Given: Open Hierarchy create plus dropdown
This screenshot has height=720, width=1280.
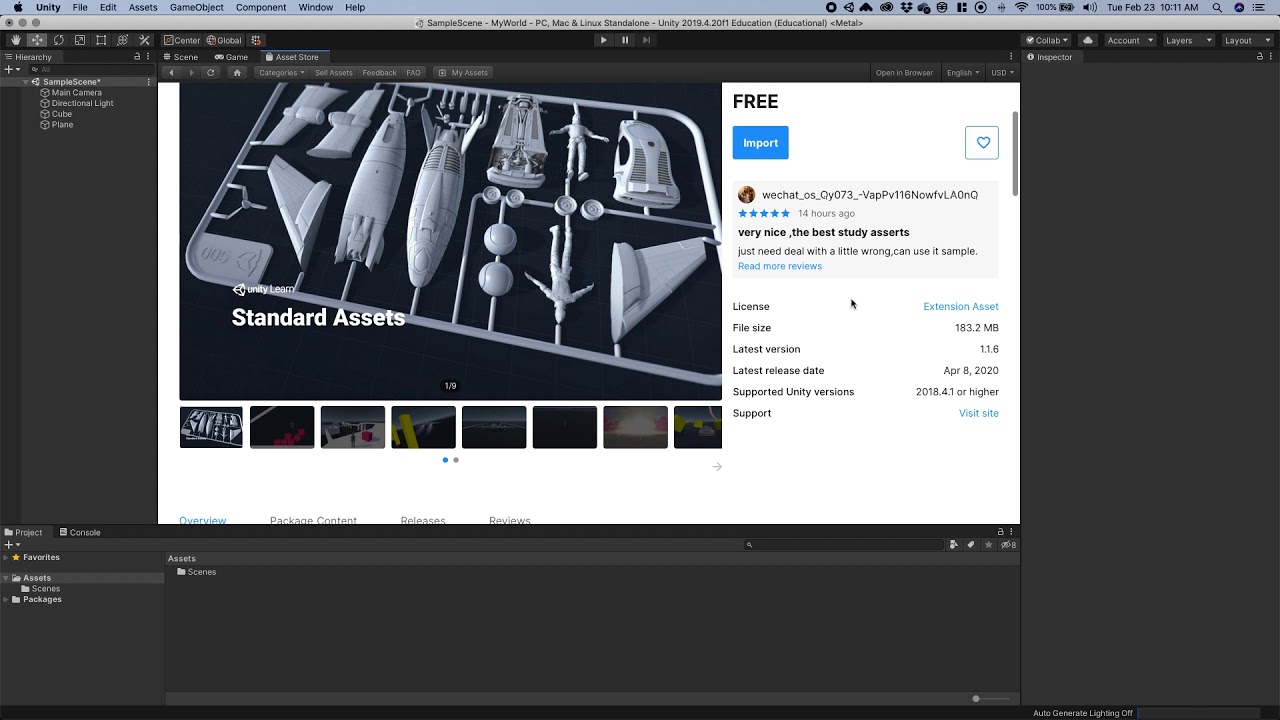Looking at the screenshot, I should (11, 69).
